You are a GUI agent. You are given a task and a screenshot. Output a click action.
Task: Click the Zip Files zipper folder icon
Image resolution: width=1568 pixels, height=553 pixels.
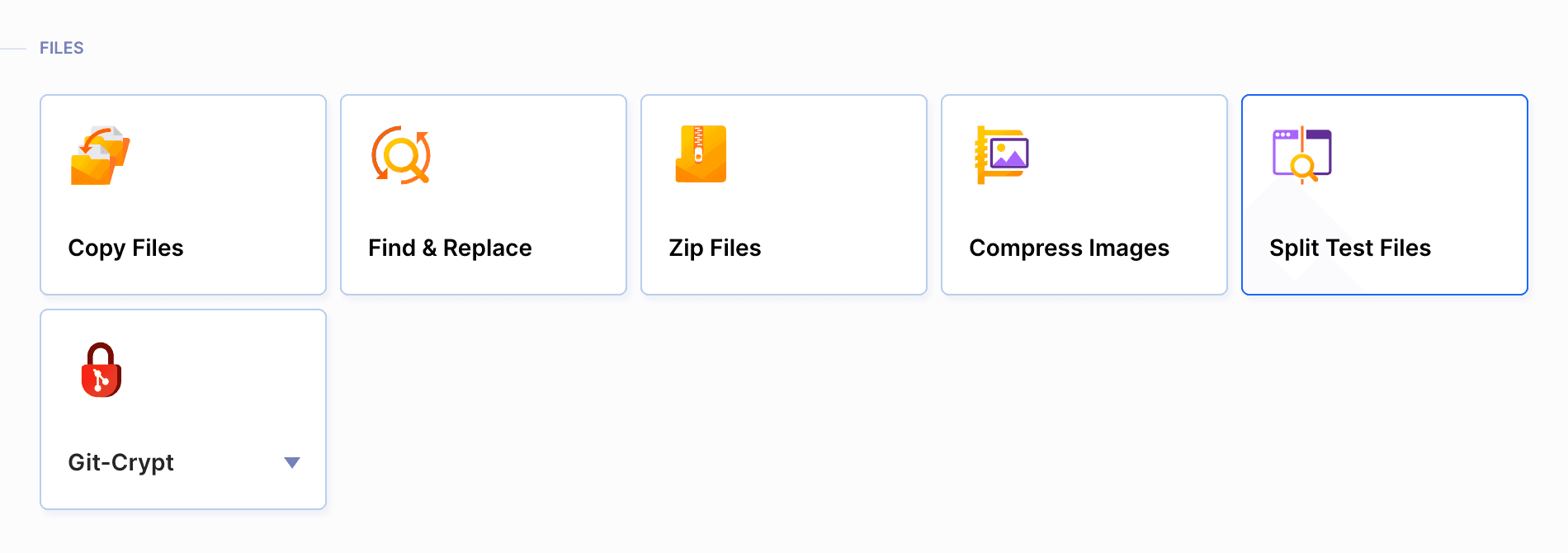700,154
